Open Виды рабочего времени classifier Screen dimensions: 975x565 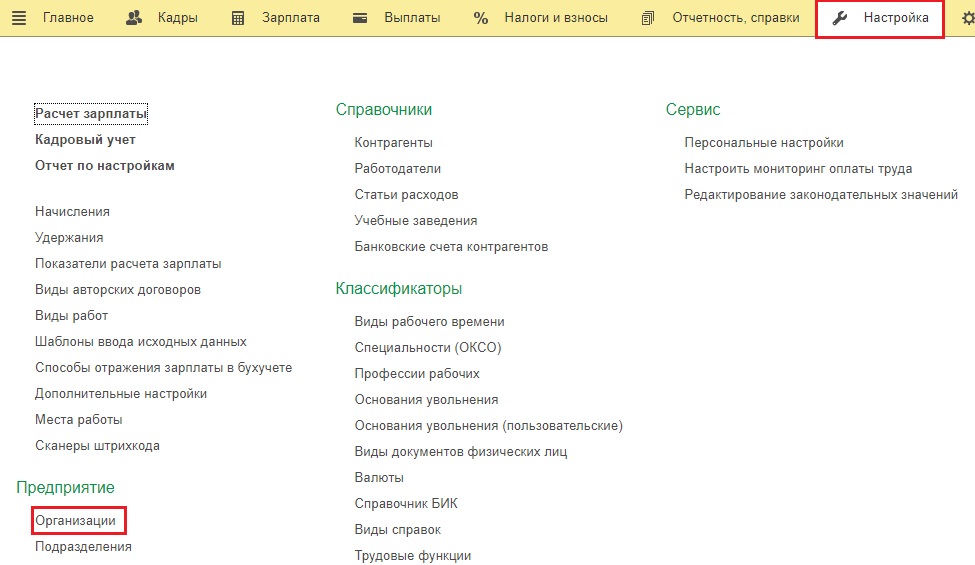[430, 322]
